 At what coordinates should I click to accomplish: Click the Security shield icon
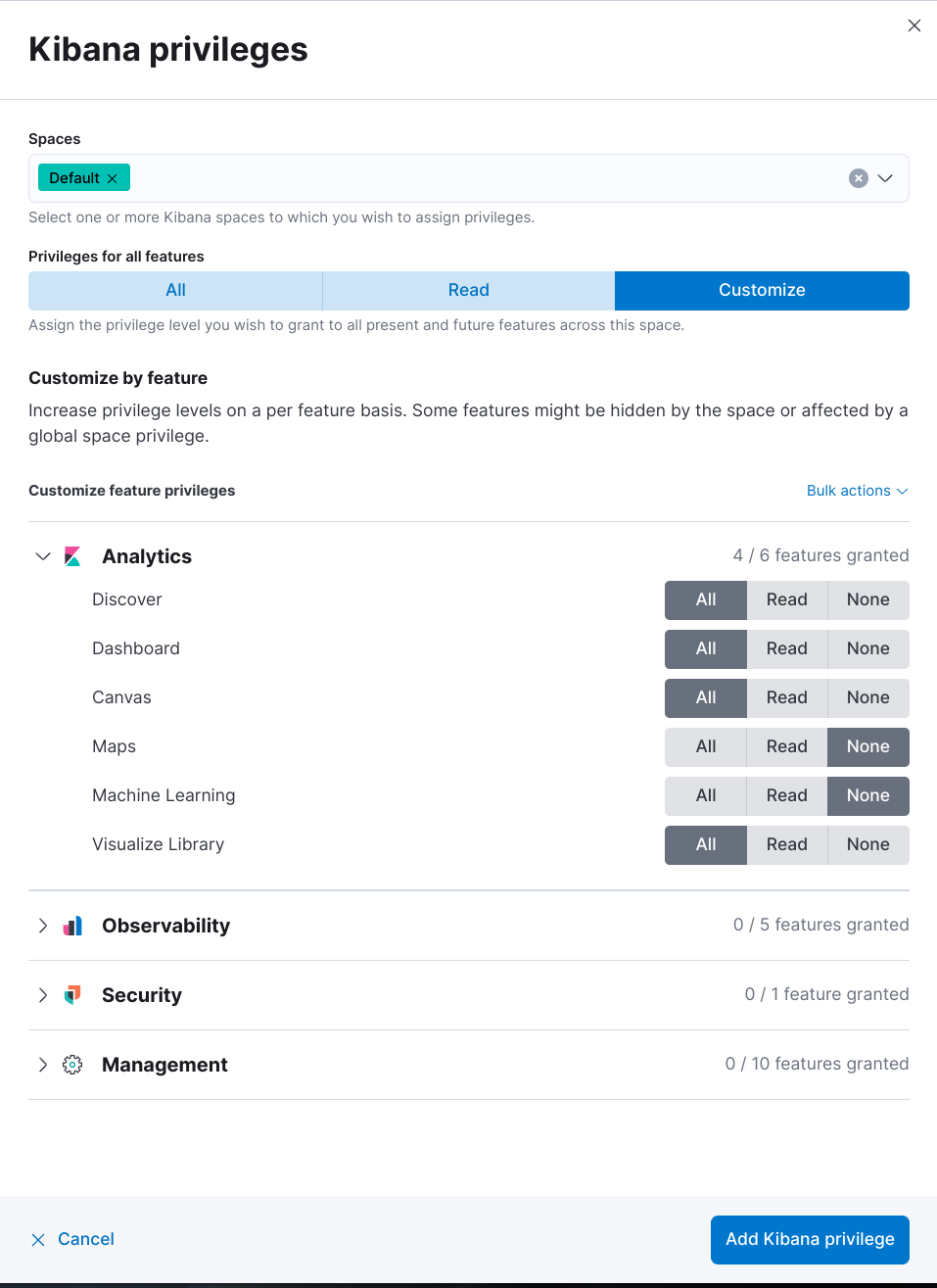(x=72, y=994)
